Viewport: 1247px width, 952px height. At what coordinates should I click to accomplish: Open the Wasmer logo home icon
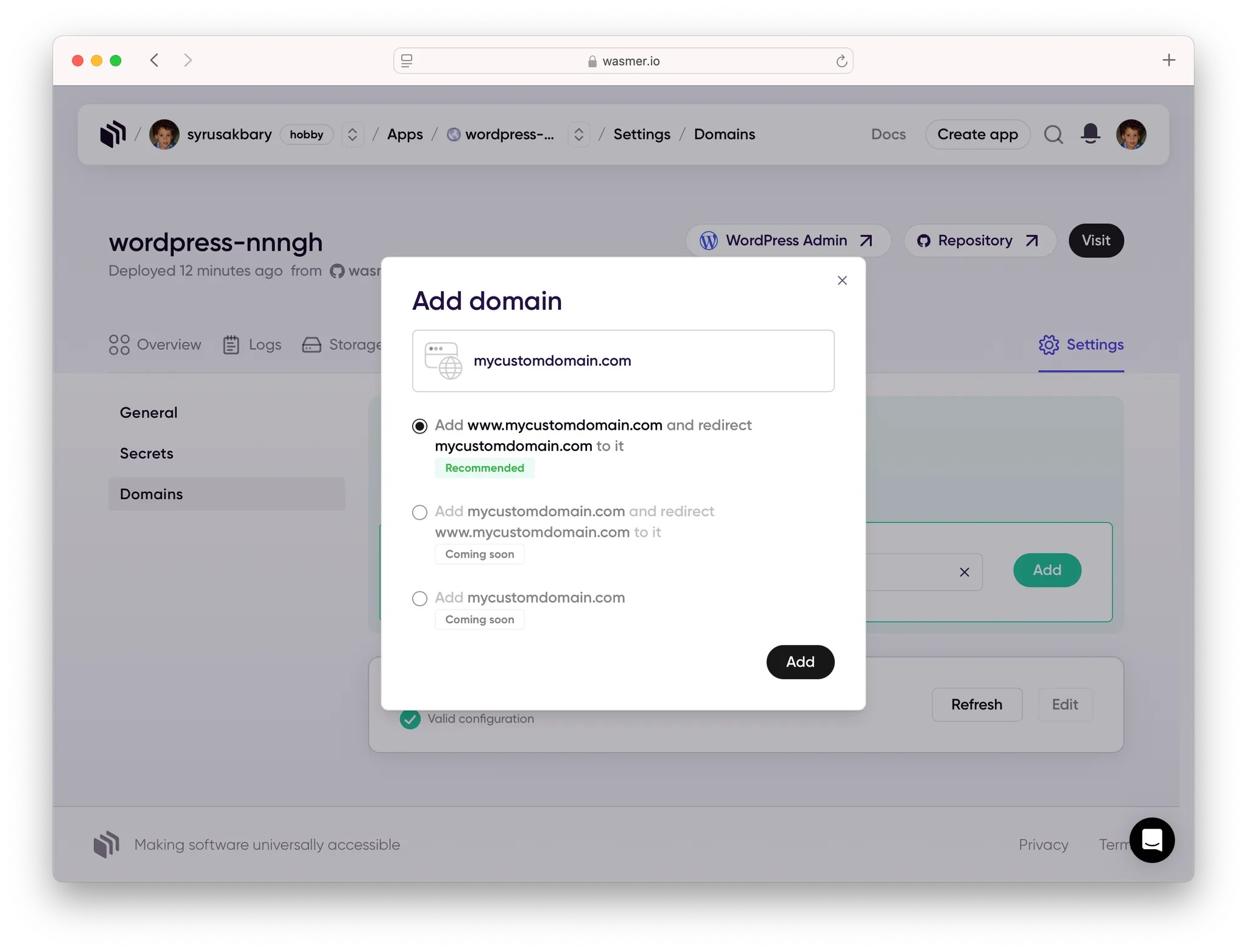(x=112, y=134)
